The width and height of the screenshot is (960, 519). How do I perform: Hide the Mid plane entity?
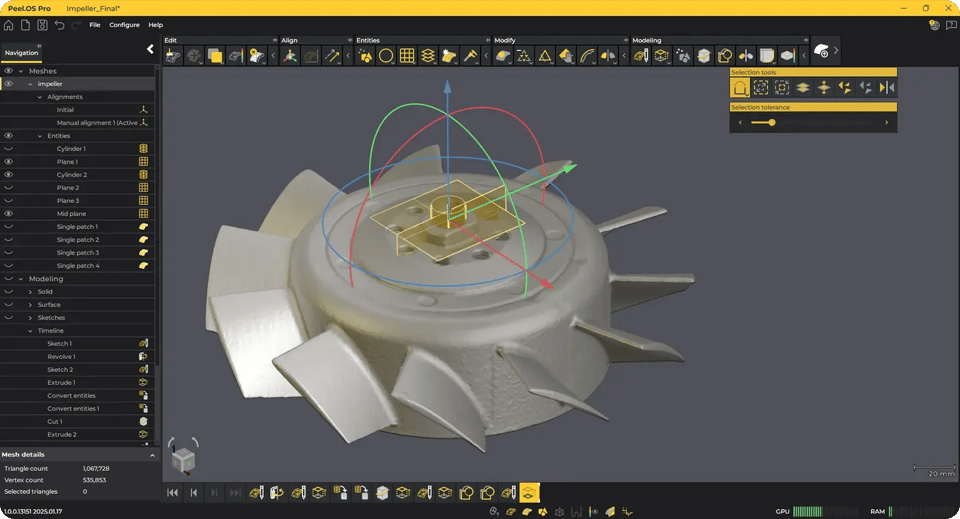(8, 214)
